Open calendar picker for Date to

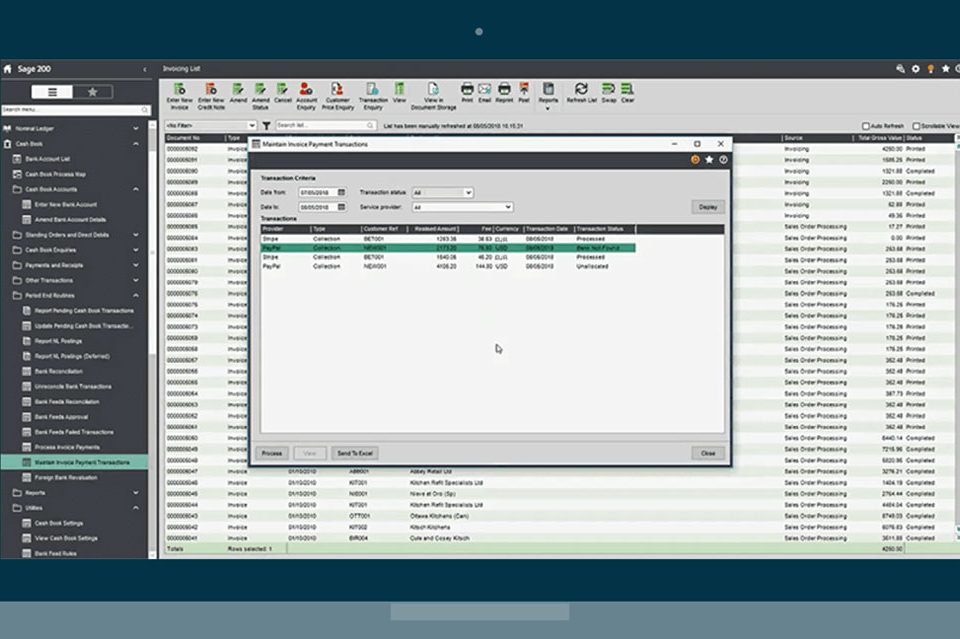tap(342, 207)
